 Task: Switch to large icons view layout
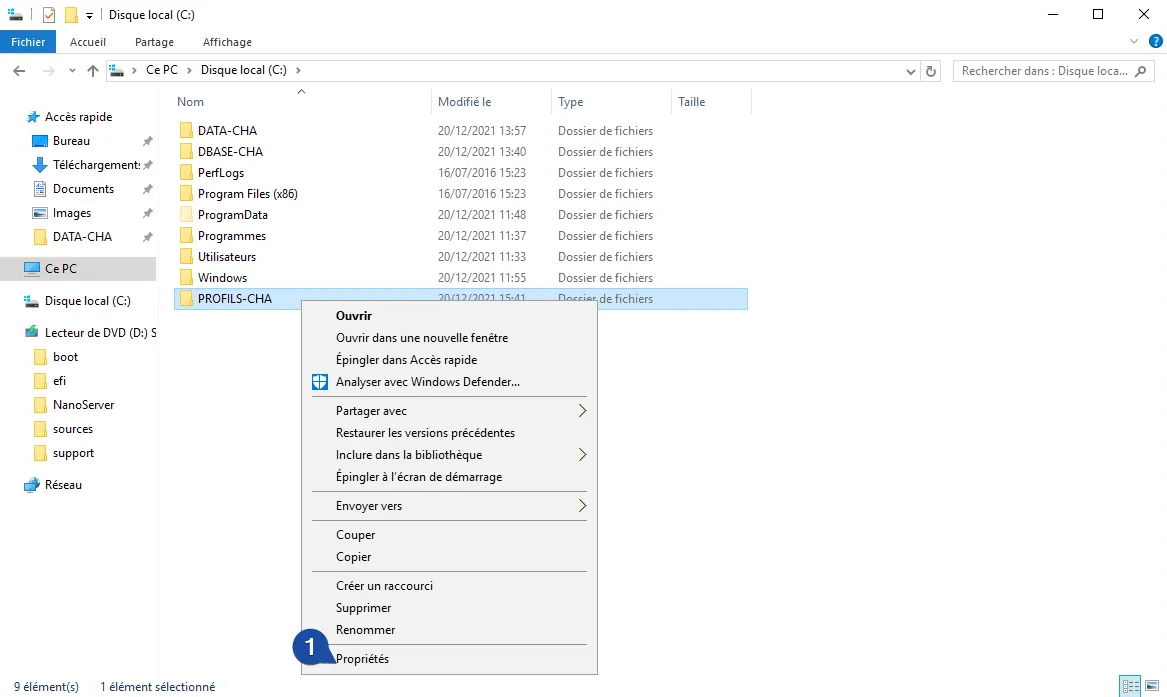pyautogui.click(x=1153, y=686)
